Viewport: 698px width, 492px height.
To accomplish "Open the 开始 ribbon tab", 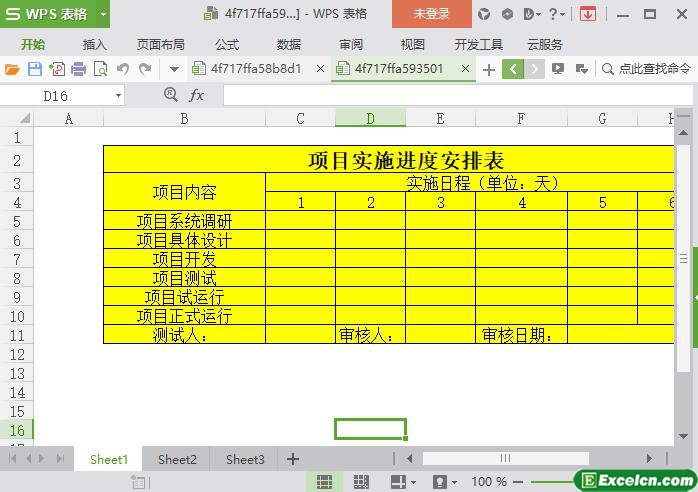I will pyautogui.click(x=33, y=45).
